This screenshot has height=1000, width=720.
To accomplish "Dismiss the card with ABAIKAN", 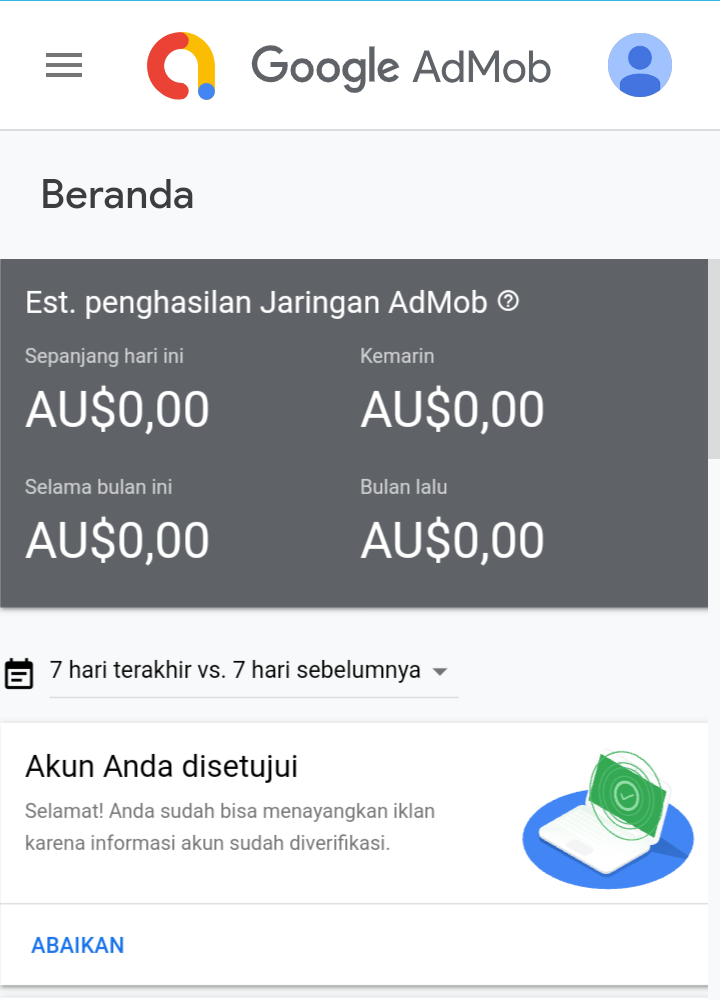I will point(78,945).
